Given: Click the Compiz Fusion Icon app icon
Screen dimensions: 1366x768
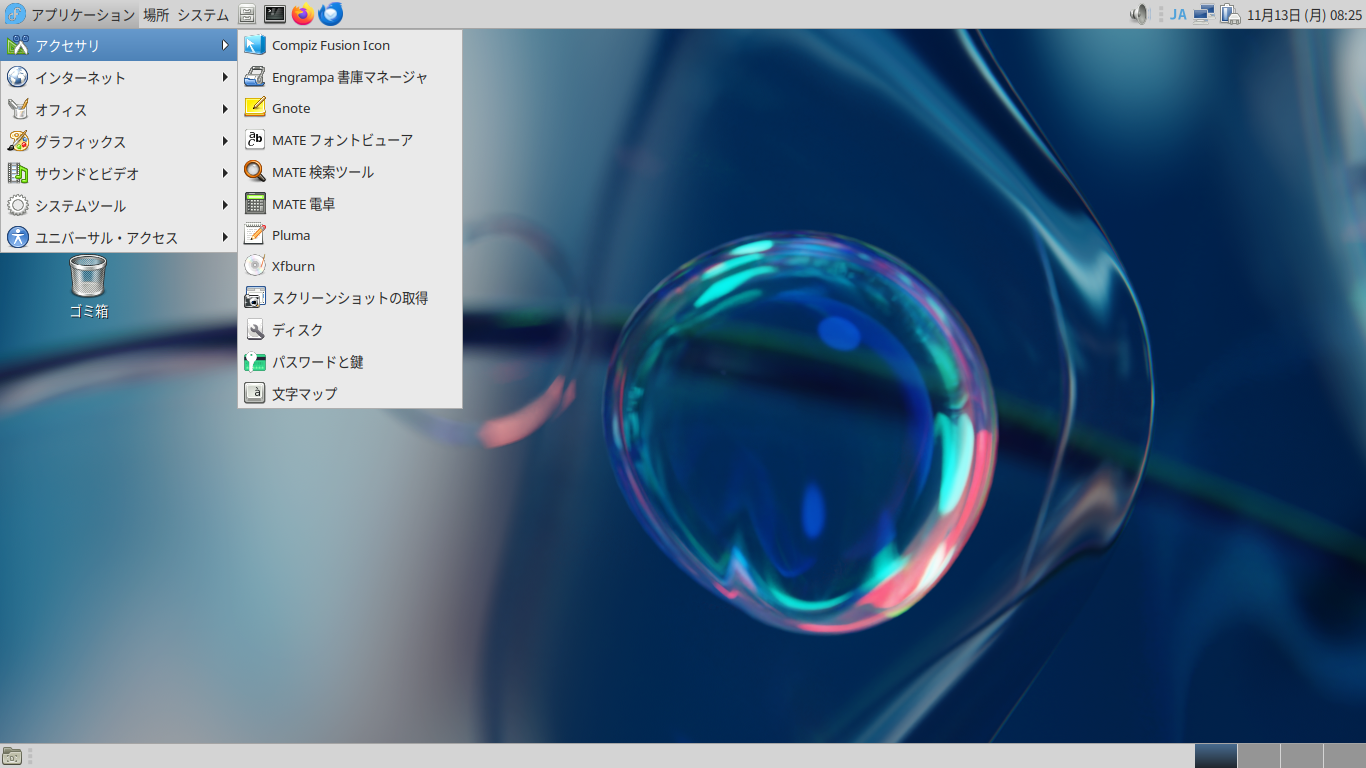Looking at the screenshot, I should point(255,45).
